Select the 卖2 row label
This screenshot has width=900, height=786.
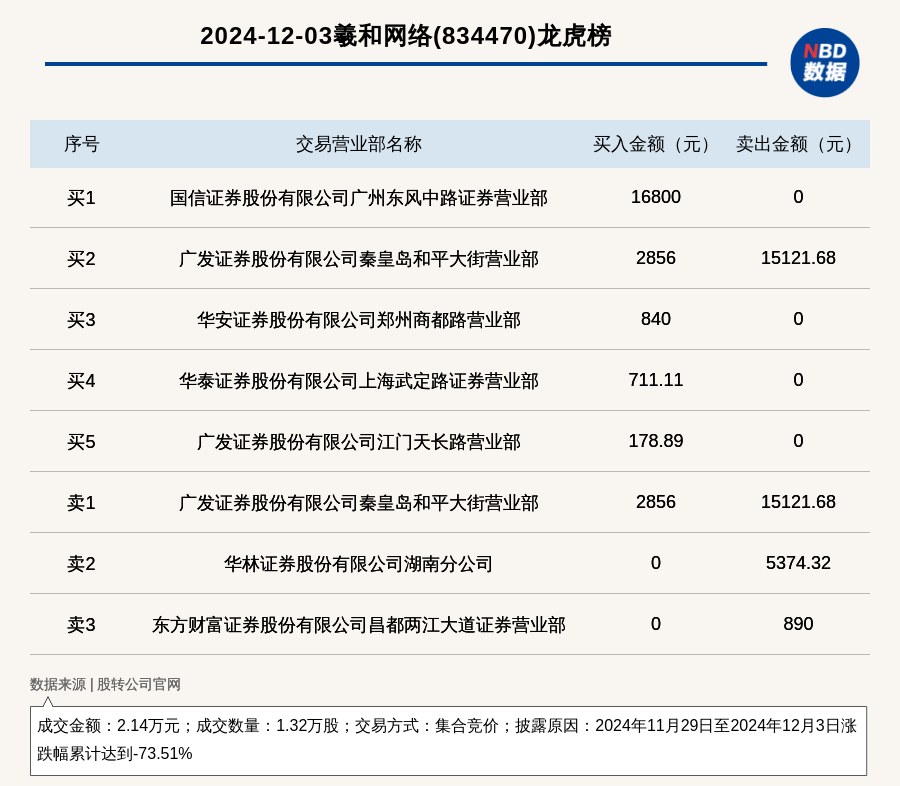(x=81, y=563)
